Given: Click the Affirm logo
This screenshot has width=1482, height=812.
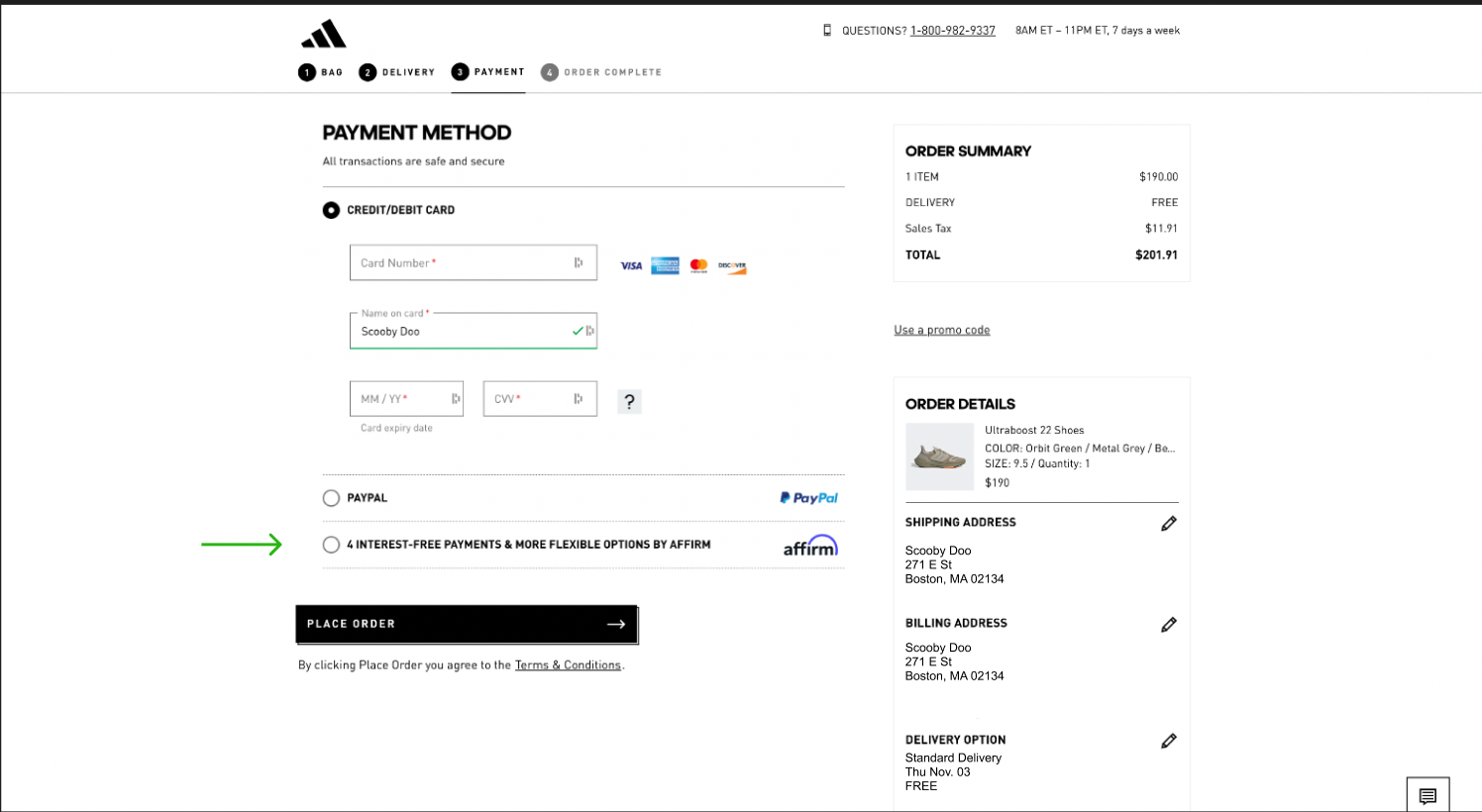Looking at the screenshot, I should pos(810,546).
